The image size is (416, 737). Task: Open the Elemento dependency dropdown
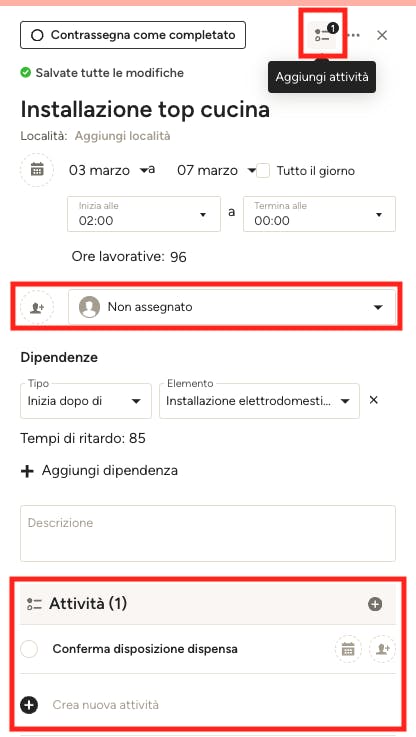click(259, 401)
